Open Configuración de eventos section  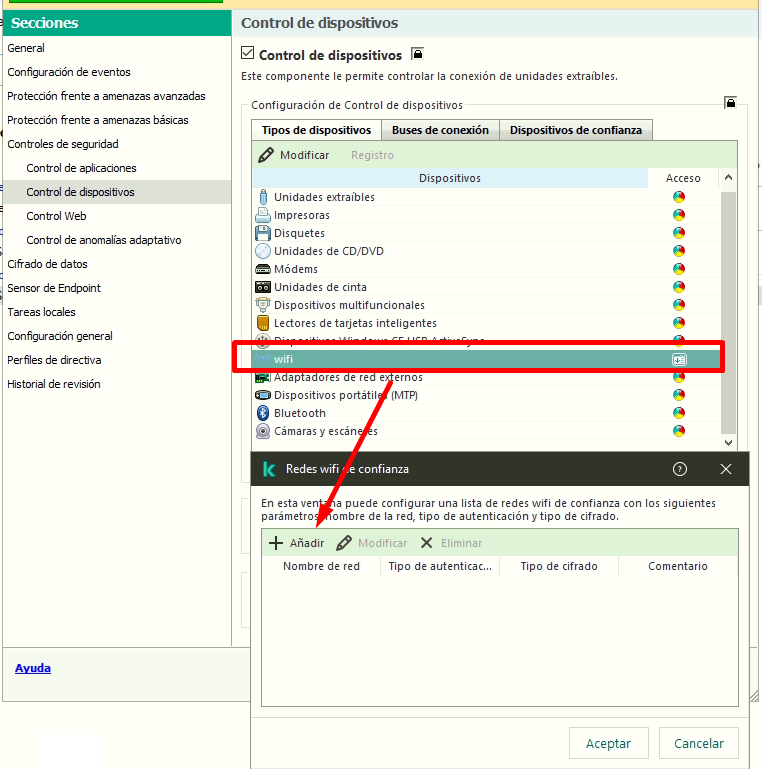(69, 72)
